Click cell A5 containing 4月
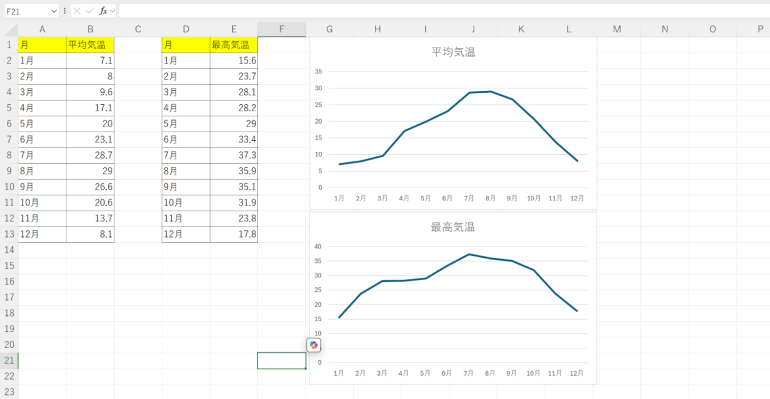770x399 pixels. pos(42,108)
